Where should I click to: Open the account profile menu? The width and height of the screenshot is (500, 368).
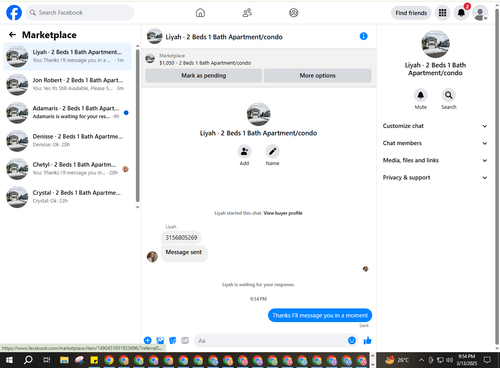click(x=480, y=13)
